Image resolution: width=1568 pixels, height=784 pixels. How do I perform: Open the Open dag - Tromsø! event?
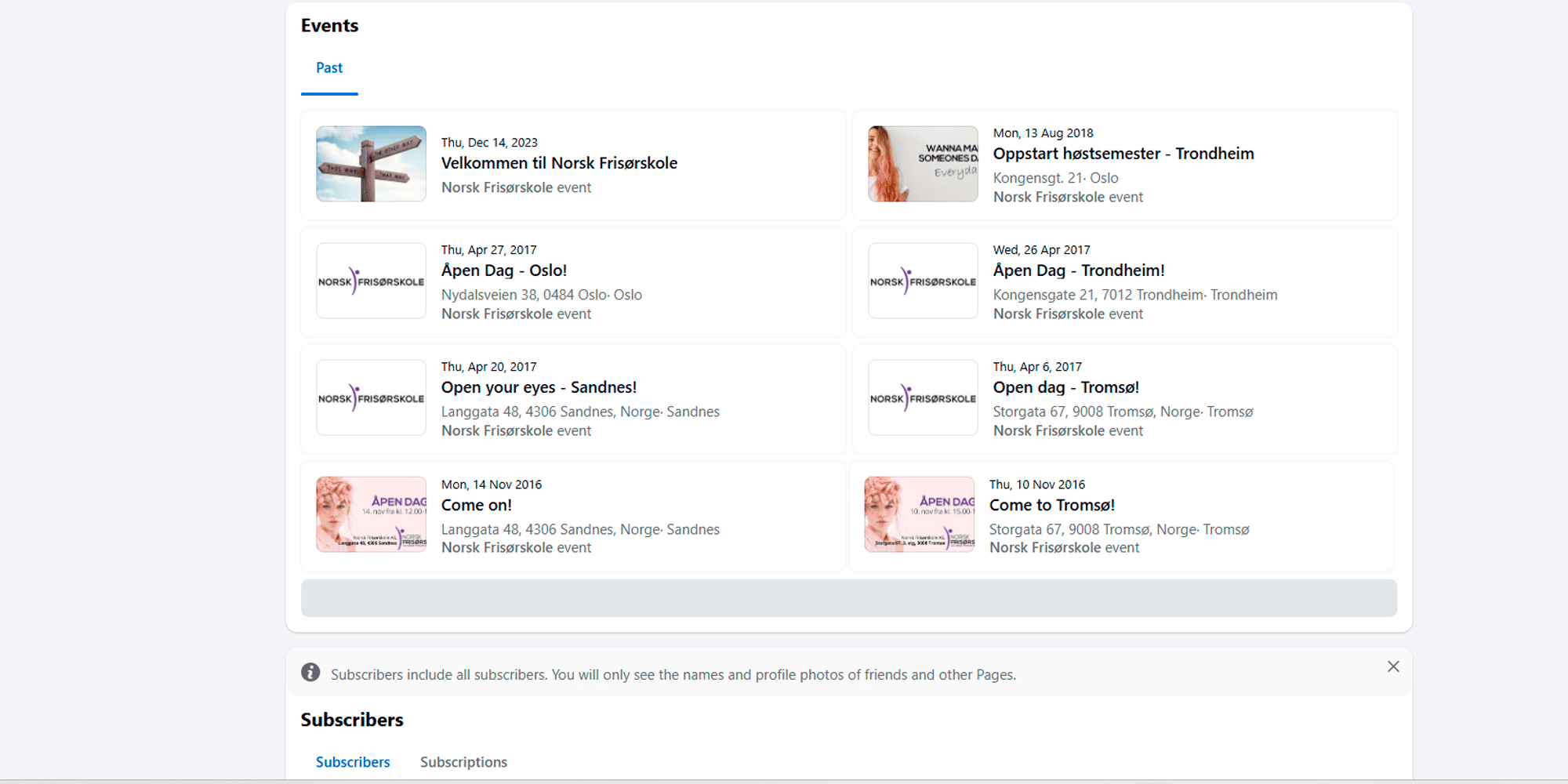(x=1065, y=387)
